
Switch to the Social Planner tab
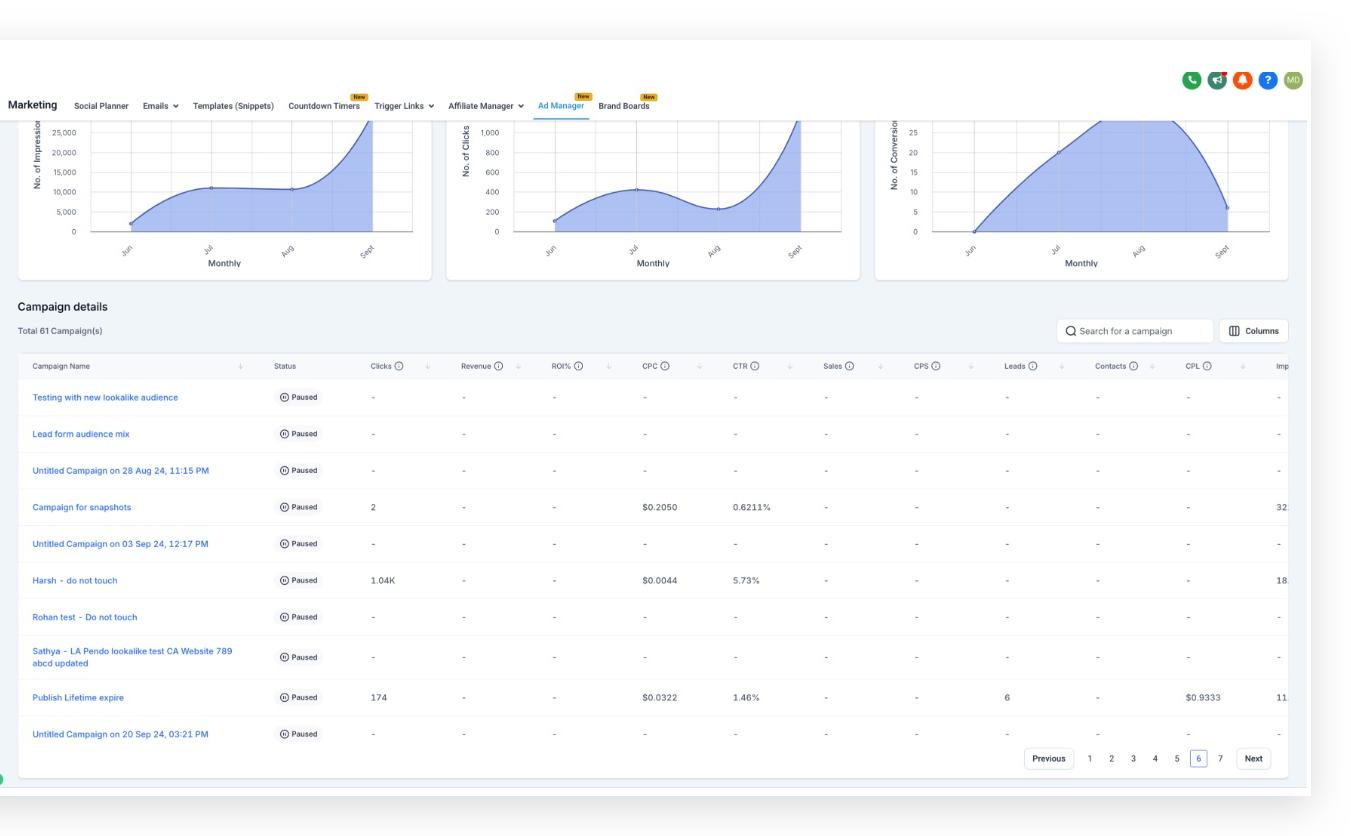(x=101, y=106)
